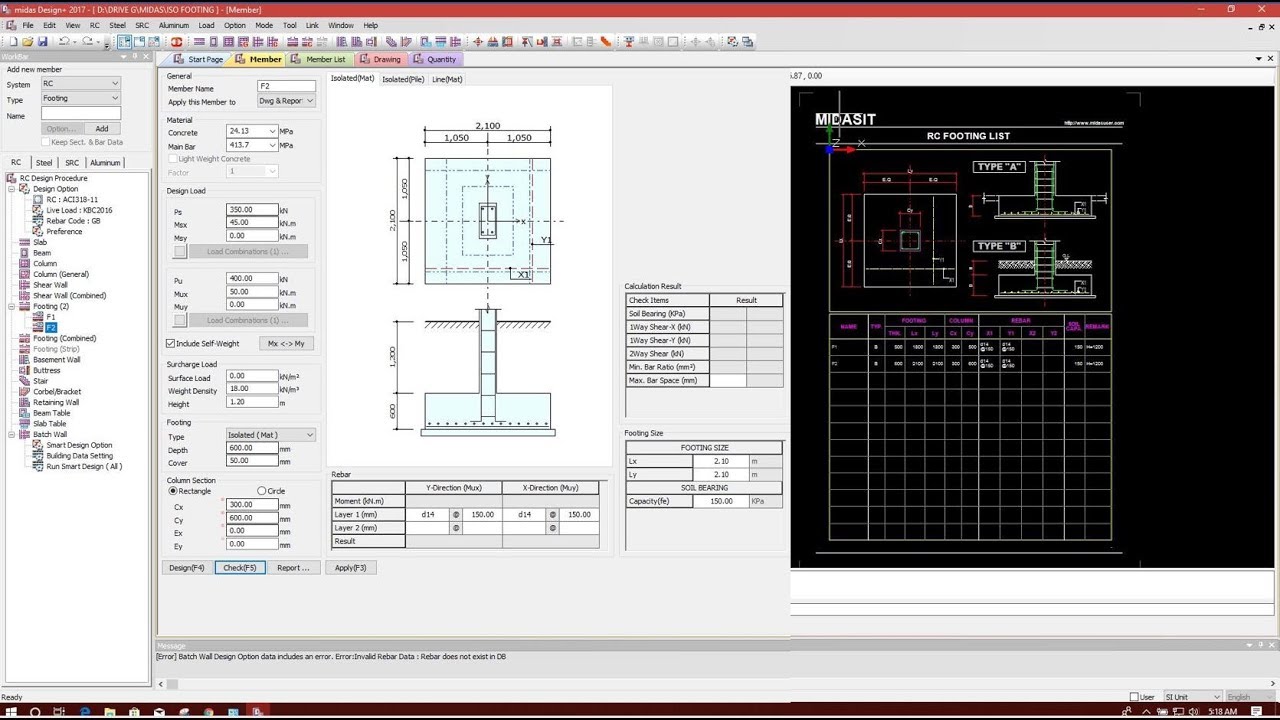This screenshot has height=720, width=1280.
Task: Click the Windows Start button
Action: [x=12, y=712]
